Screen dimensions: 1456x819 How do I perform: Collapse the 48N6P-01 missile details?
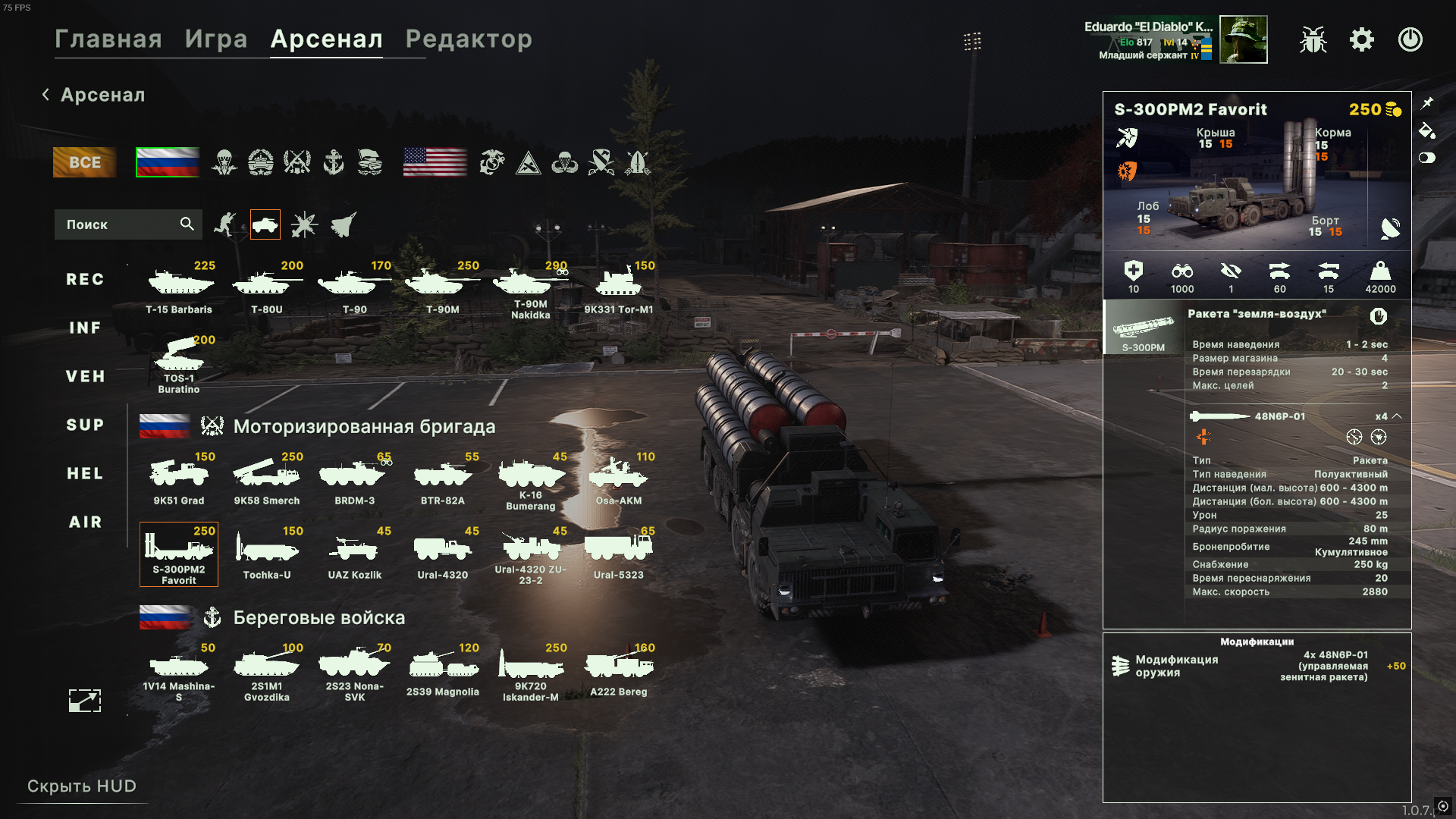point(1397,416)
